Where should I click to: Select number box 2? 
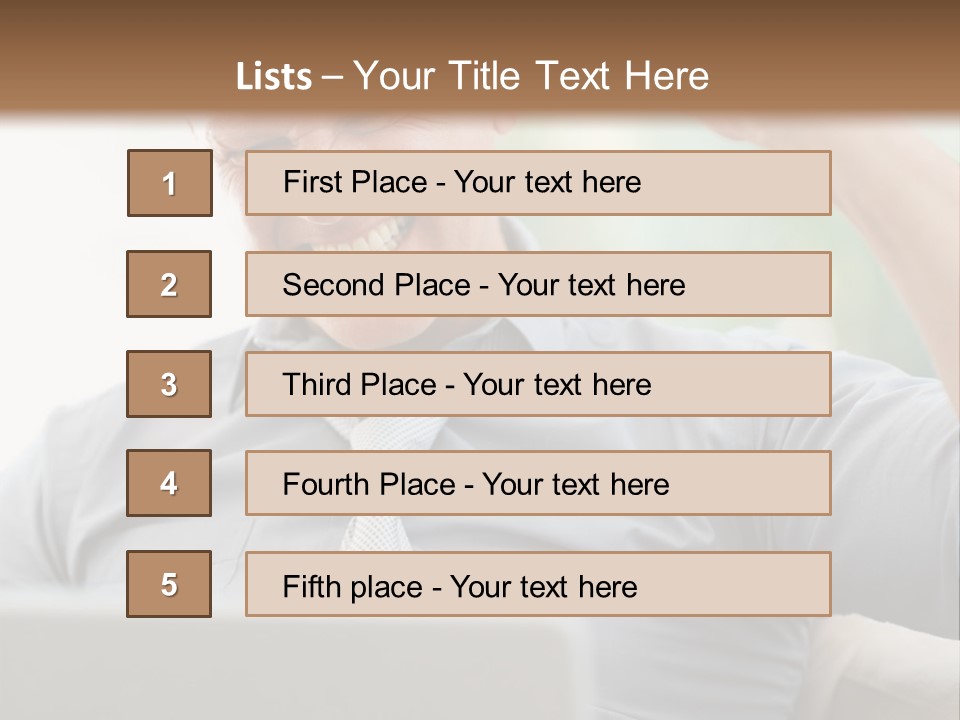click(x=169, y=284)
